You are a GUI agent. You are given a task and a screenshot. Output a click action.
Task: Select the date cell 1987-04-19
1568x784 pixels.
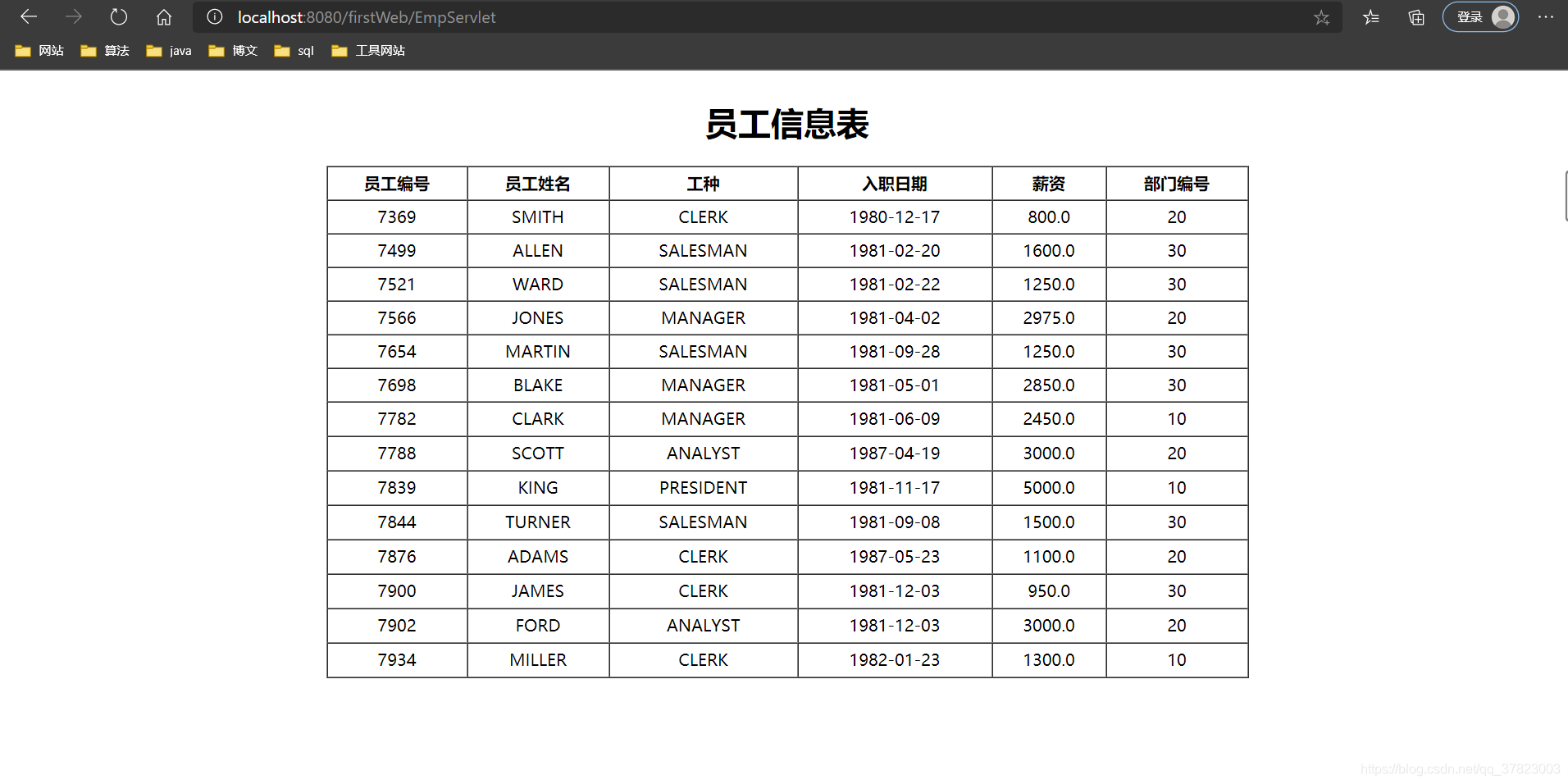pos(895,454)
